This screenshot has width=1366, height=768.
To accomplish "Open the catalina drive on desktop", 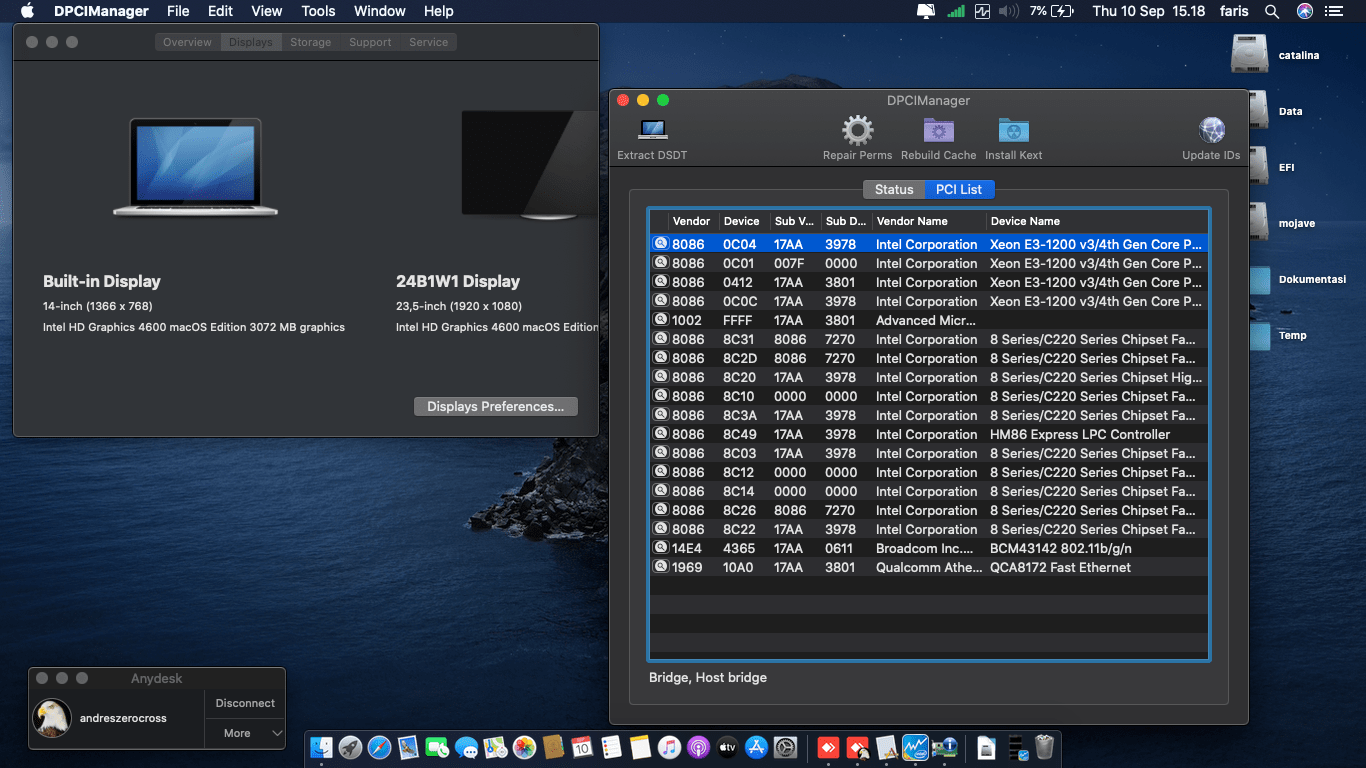I will pyautogui.click(x=1250, y=55).
